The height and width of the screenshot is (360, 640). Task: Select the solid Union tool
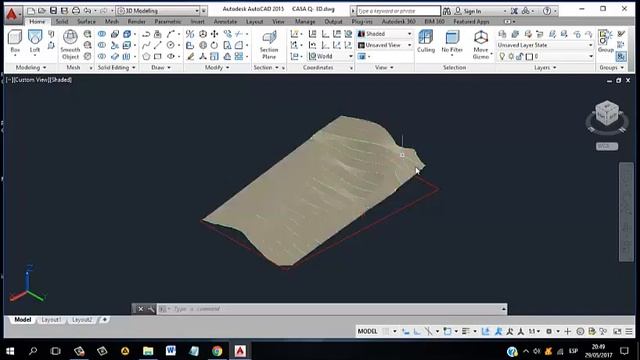click(x=102, y=34)
